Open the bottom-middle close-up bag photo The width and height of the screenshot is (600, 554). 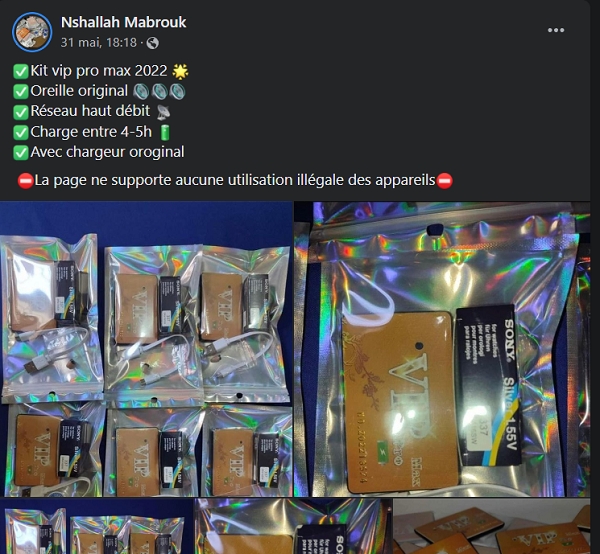(x=293, y=526)
